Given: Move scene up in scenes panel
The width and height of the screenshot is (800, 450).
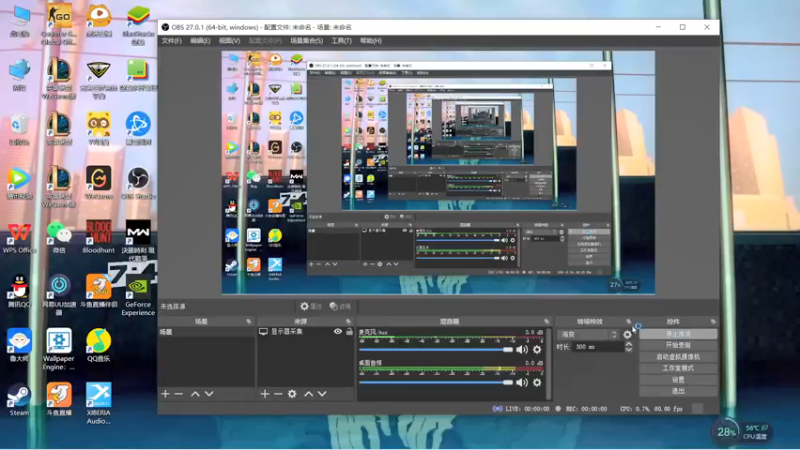Looking at the screenshot, I should click(195, 394).
